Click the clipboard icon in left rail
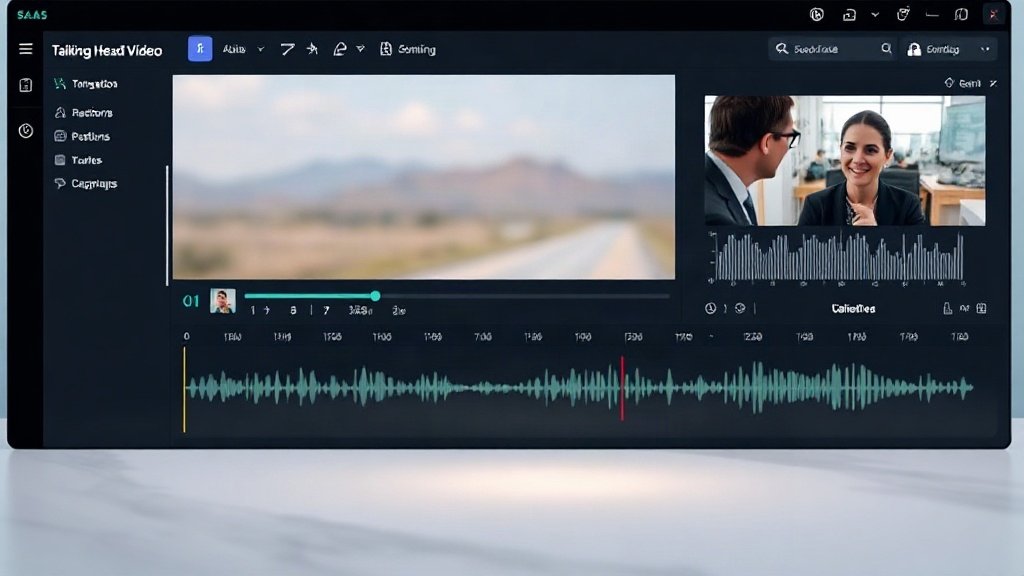The width and height of the screenshot is (1024, 576). click(25, 85)
